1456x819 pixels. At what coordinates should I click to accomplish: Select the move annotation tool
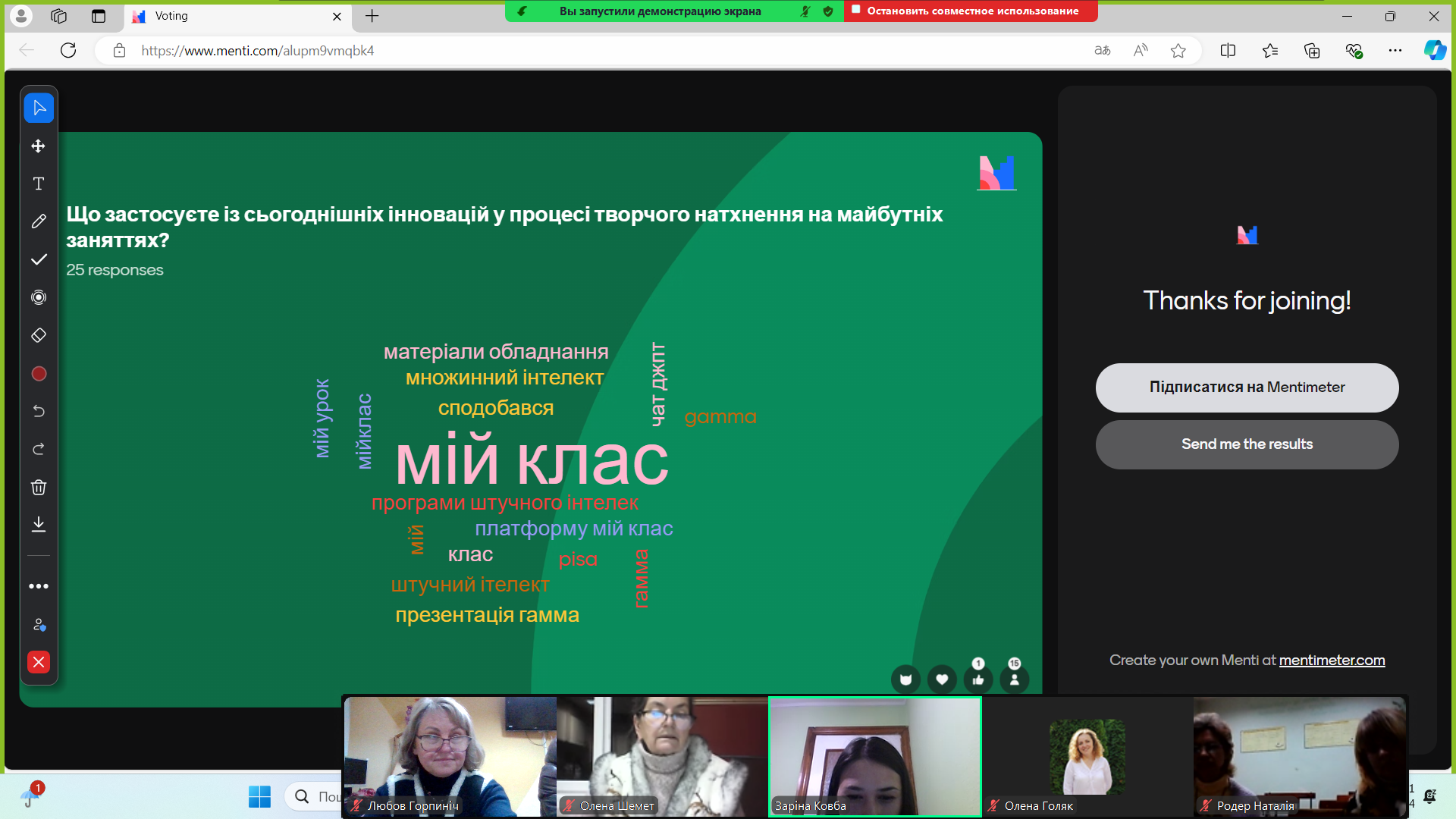pos(39,146)
